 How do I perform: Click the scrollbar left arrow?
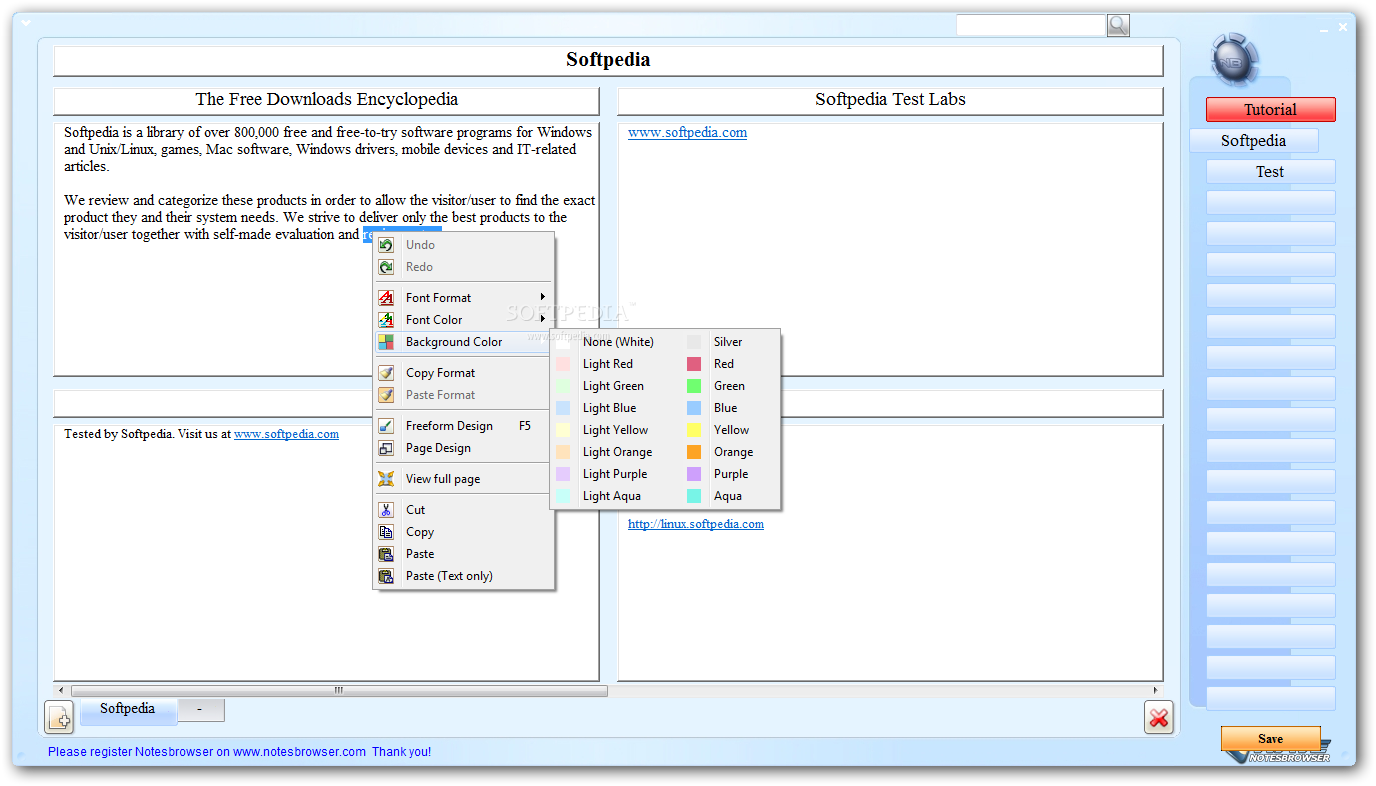point(61,690)
